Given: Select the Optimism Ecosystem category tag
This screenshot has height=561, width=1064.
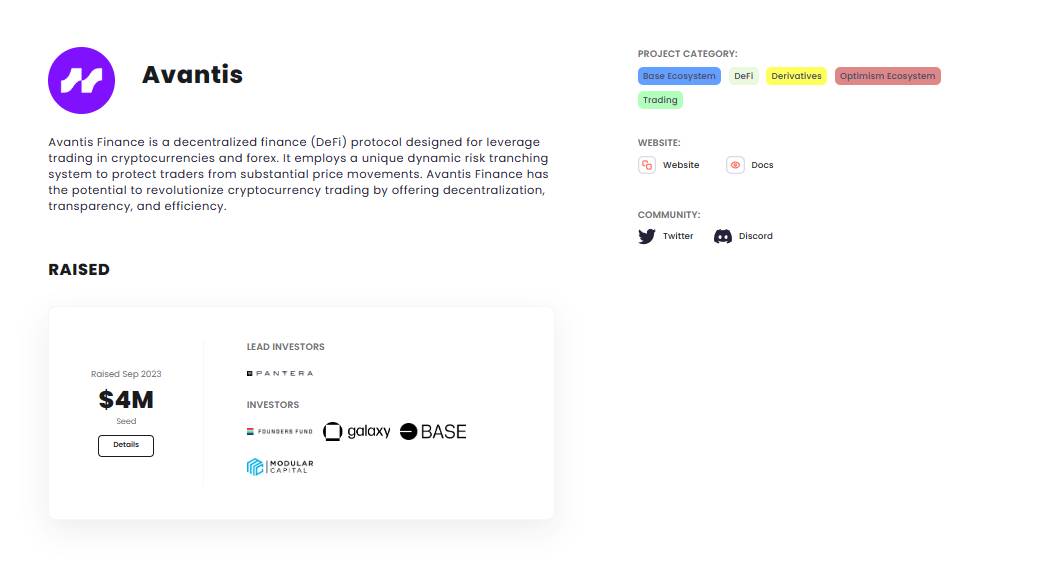Looking at the screenshot, I should click(888, 76).
